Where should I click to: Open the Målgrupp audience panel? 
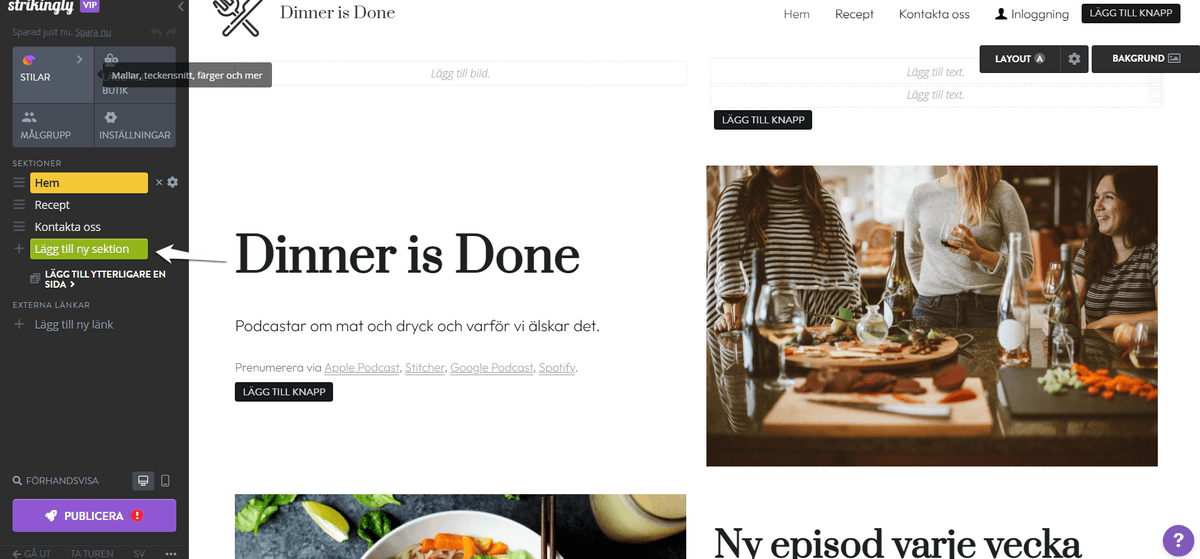pyautogui.click(x=53, y=126)
